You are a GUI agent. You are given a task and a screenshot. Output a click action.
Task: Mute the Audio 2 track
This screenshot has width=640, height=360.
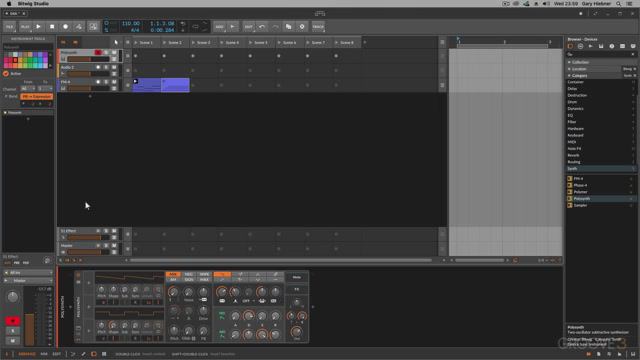pos(114,67)
